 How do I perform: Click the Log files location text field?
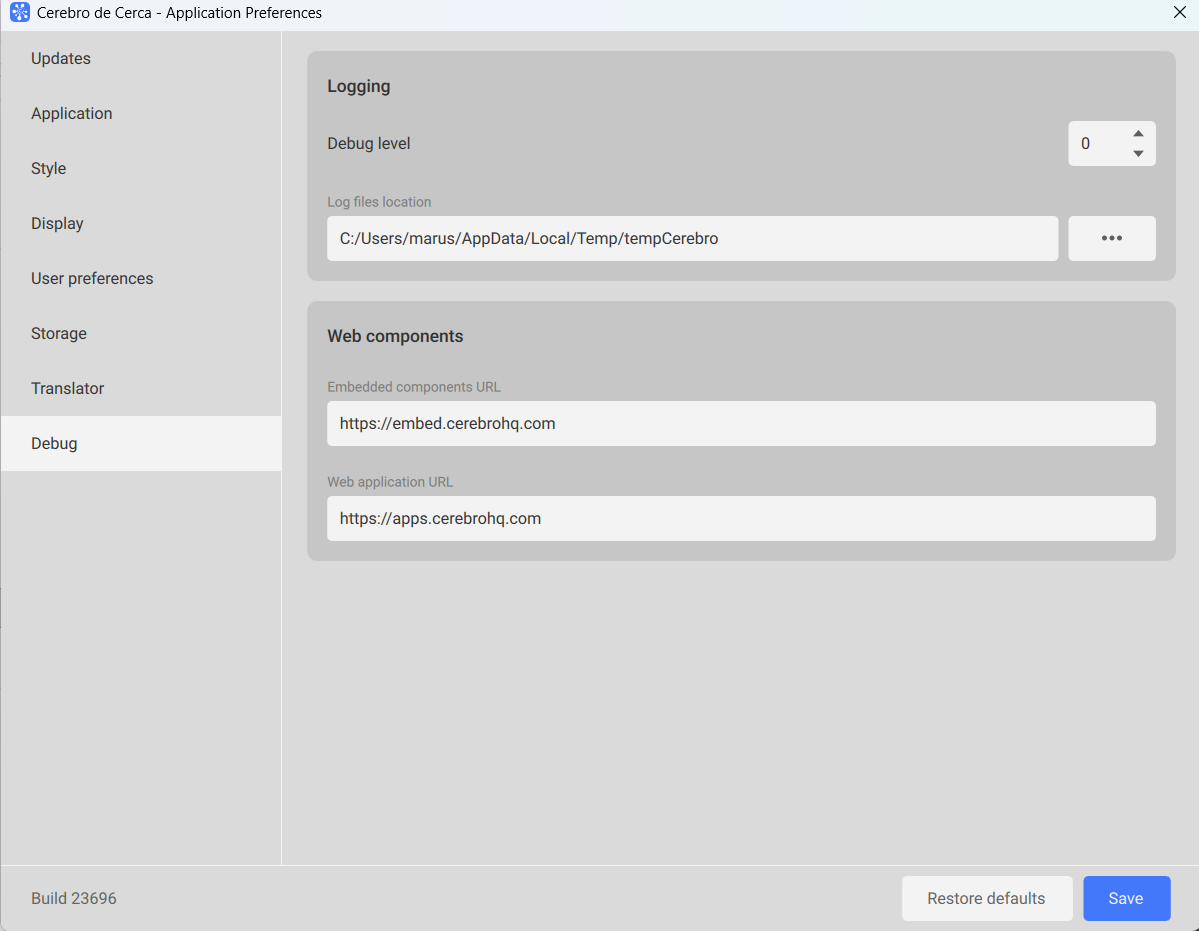coord(692,239)
